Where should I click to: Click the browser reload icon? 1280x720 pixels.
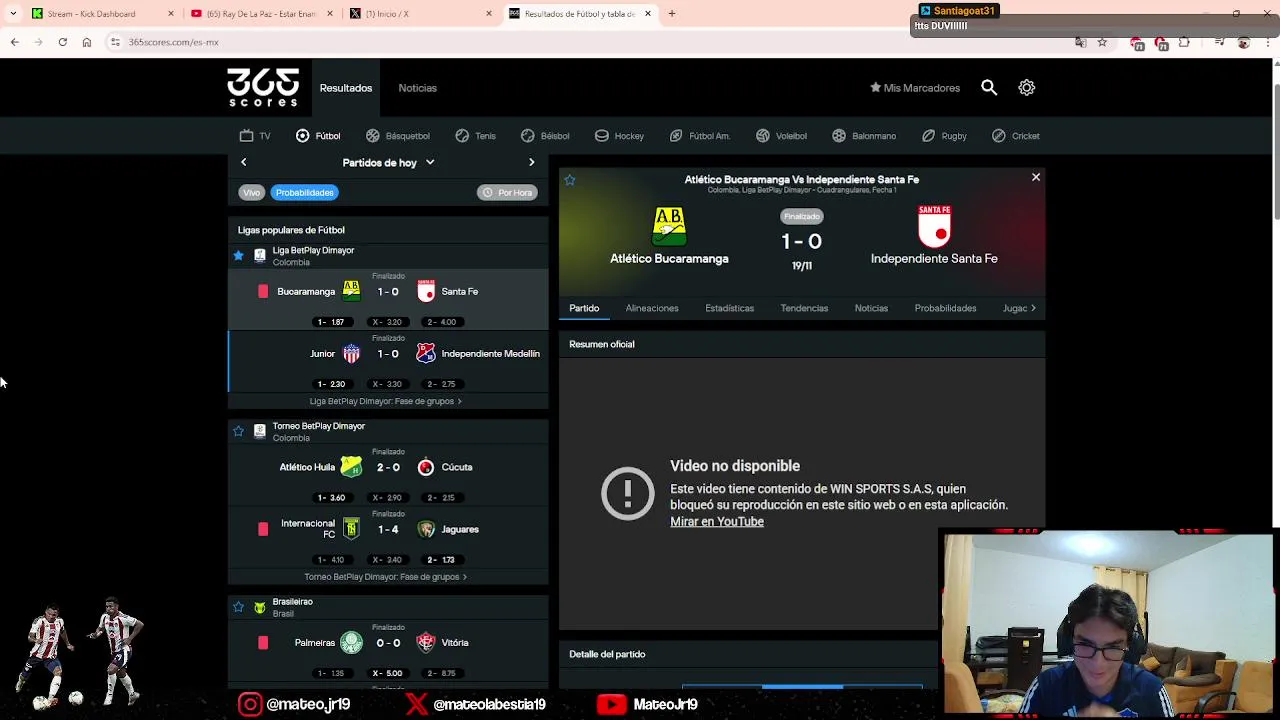click(x=62, y=42)
